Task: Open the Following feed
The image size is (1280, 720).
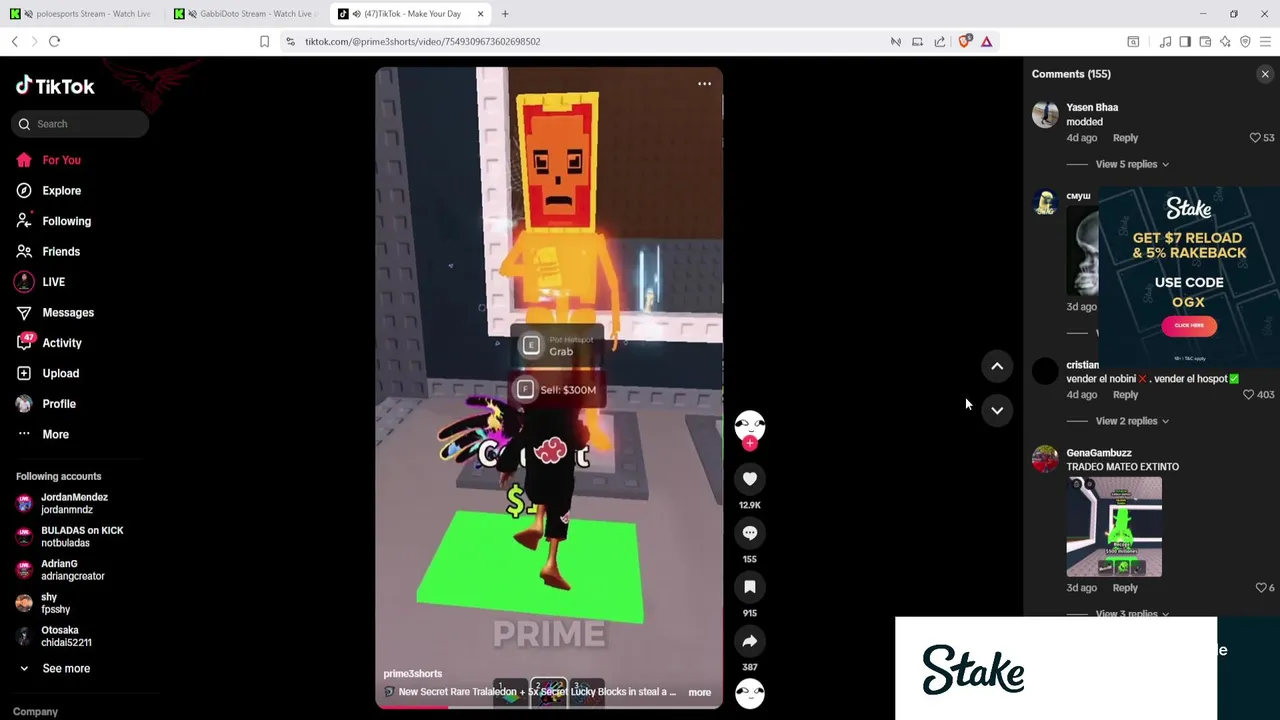Action: coord(66,221)
